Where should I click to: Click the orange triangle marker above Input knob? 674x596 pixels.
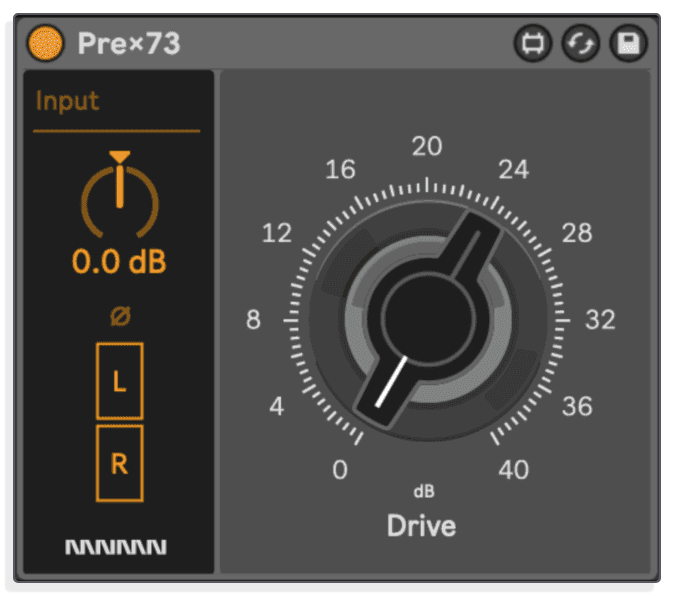pos(119,156)
